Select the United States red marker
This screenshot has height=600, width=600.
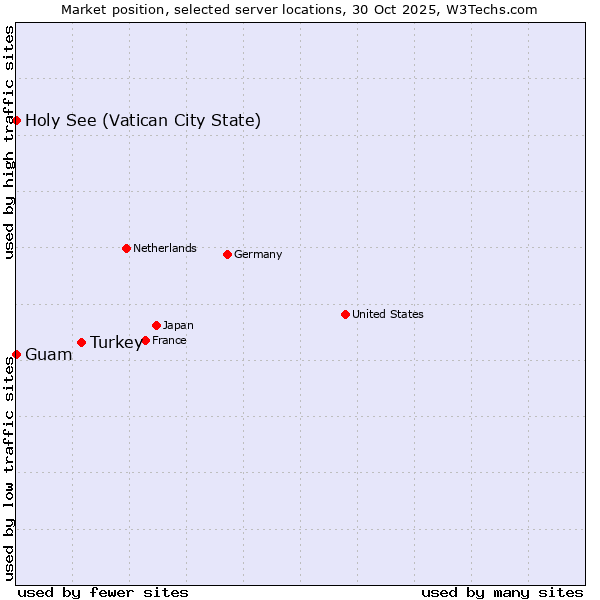345,314
